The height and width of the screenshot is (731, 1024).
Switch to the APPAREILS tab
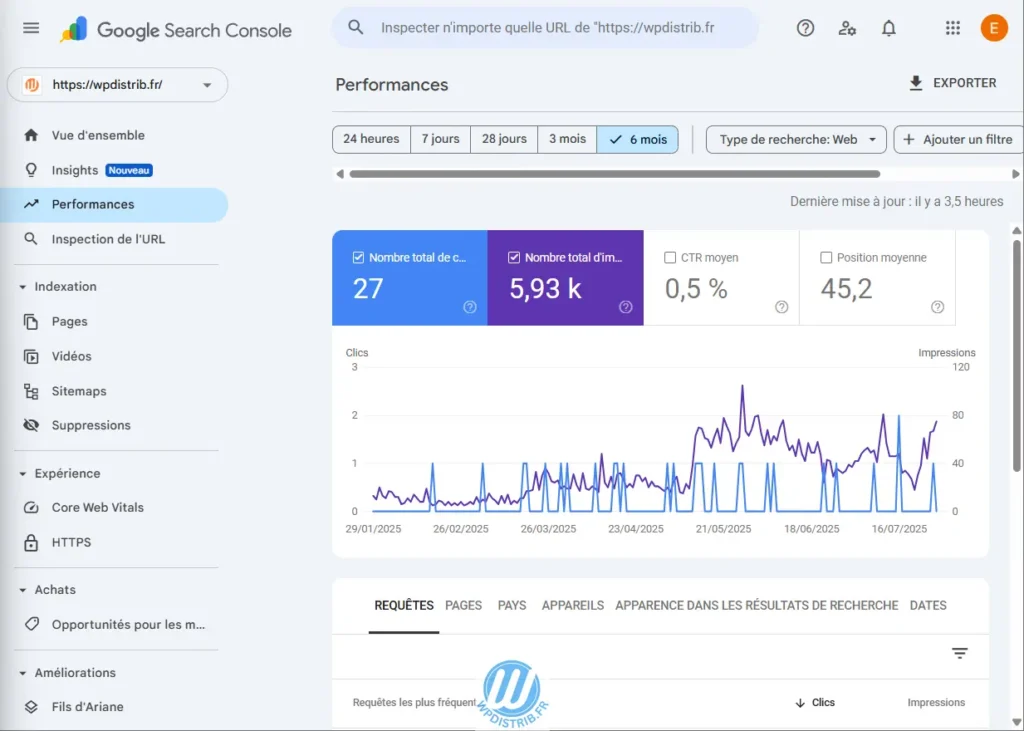573,606
